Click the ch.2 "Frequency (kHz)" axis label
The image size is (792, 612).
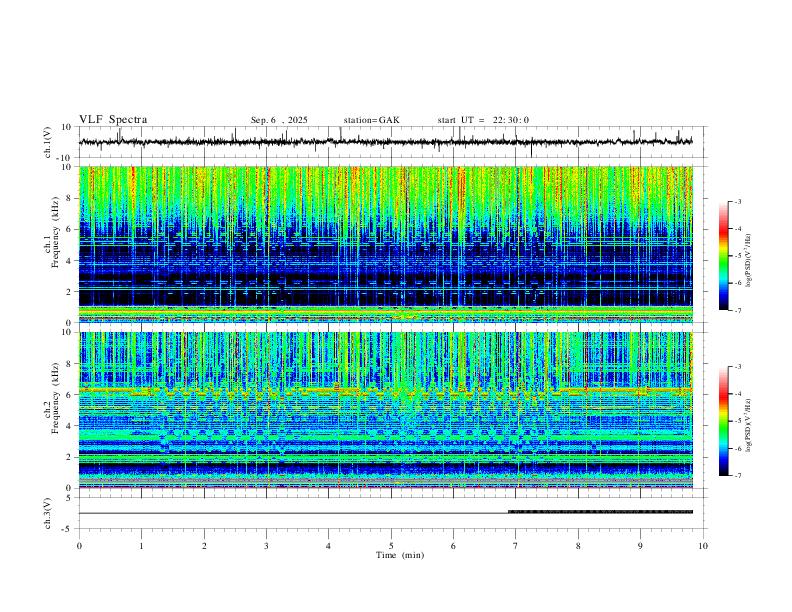click(56, 398)
